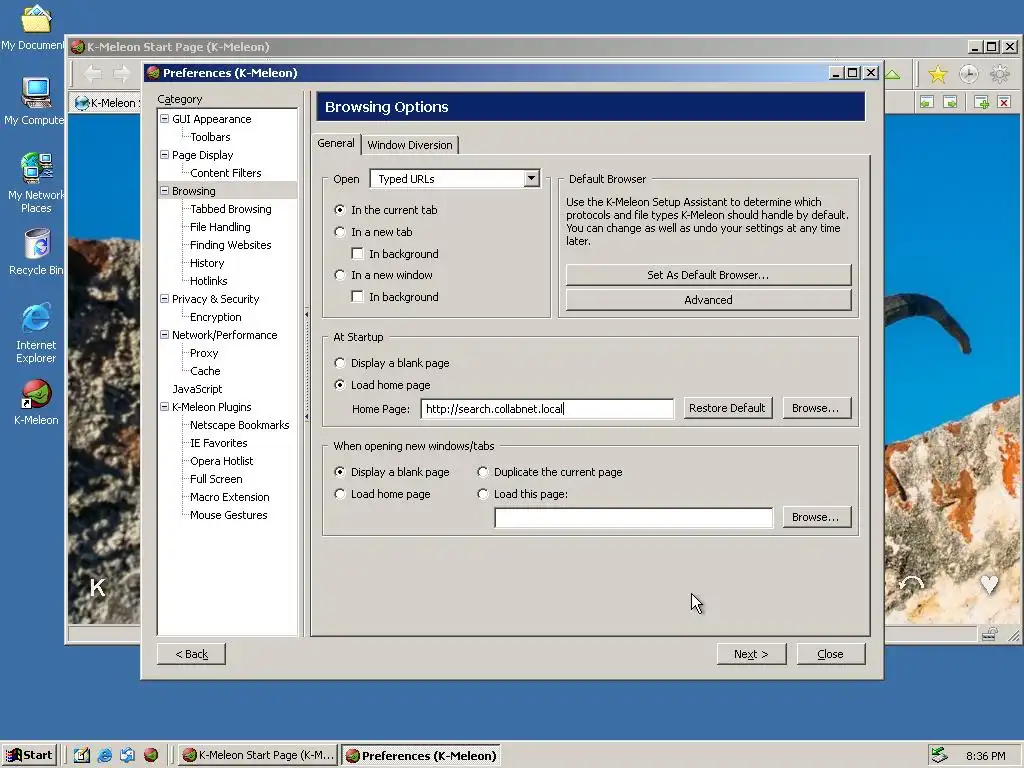
Task: Click Close button in Preferences
Action: 831,654
